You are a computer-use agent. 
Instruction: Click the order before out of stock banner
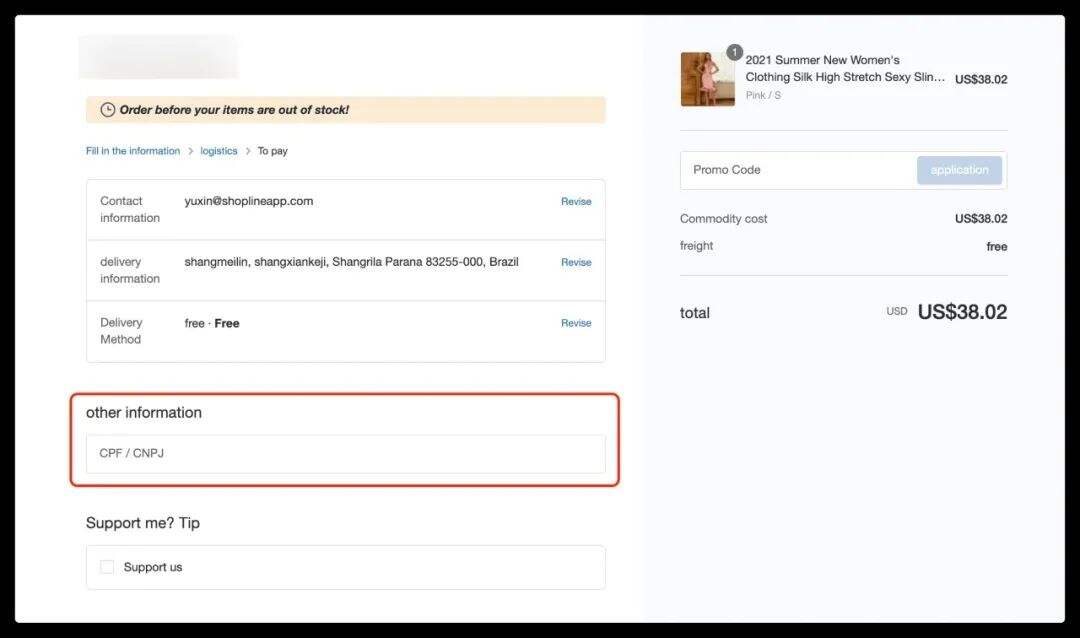click(345, 110)
